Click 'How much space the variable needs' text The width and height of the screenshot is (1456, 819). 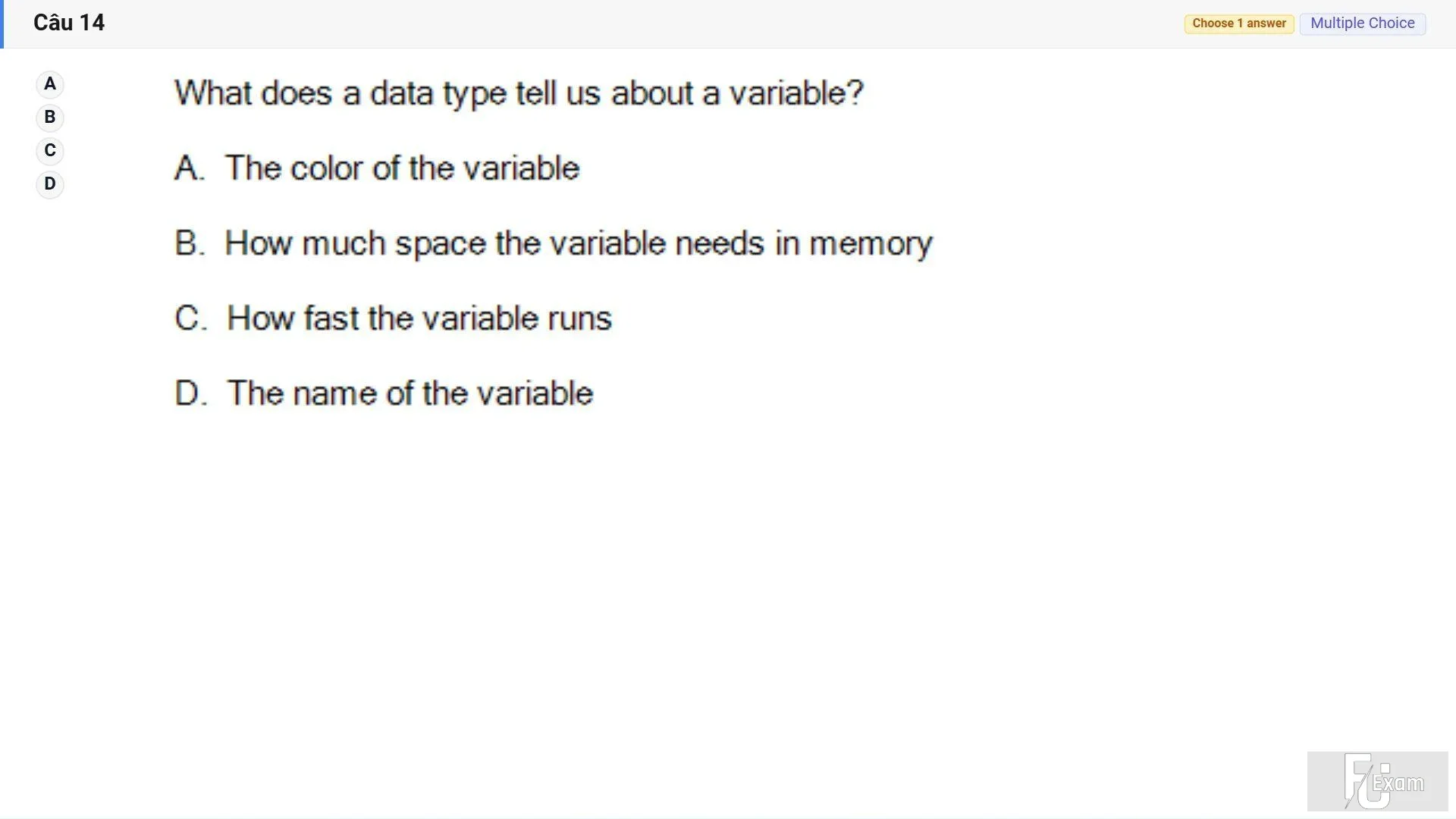click(579, 243)
